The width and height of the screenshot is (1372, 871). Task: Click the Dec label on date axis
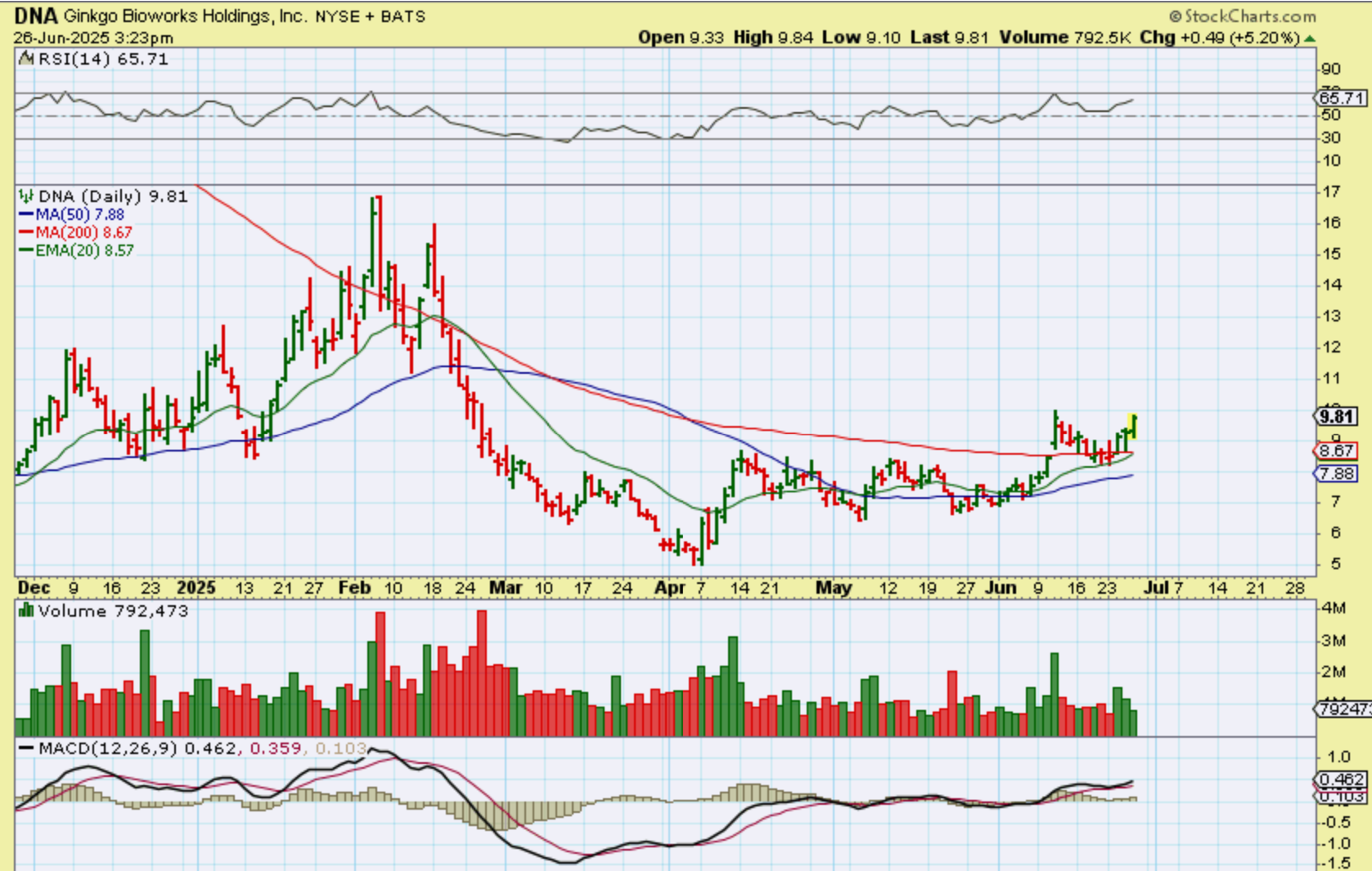tap(34, 588)
